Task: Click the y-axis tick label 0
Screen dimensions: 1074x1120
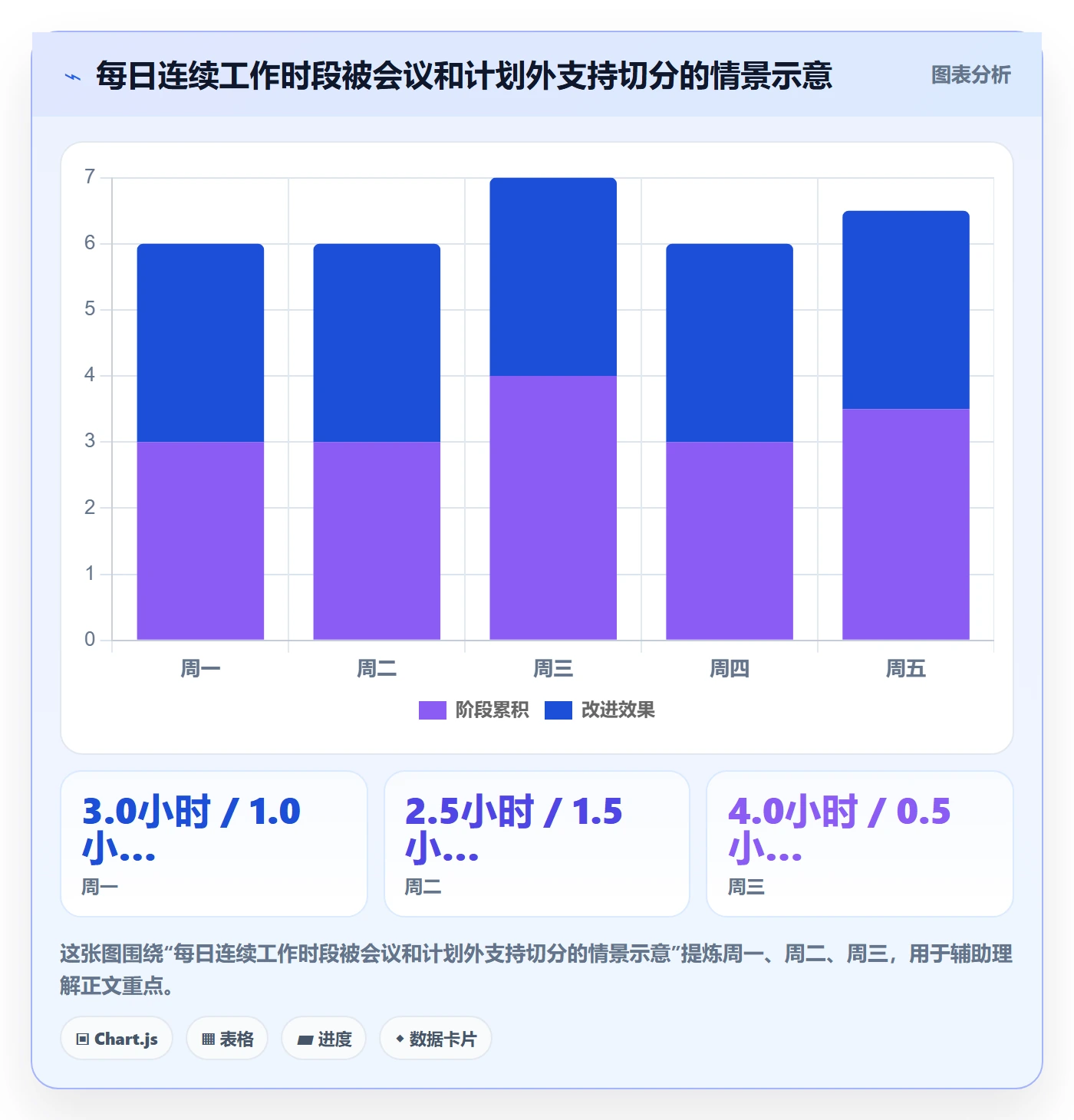Action: point(90,640)
